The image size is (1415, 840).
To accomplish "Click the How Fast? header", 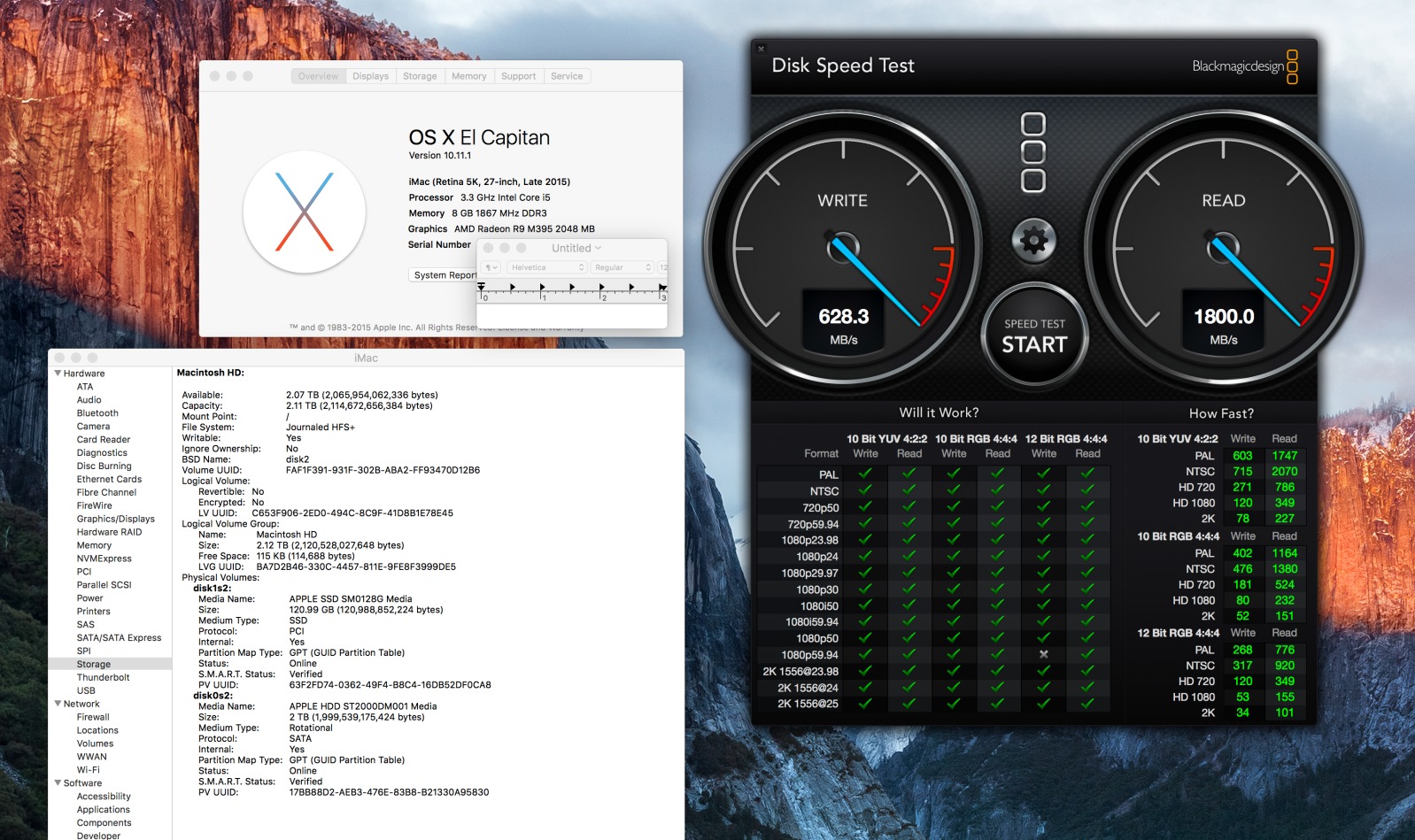I will (1221, 413).
